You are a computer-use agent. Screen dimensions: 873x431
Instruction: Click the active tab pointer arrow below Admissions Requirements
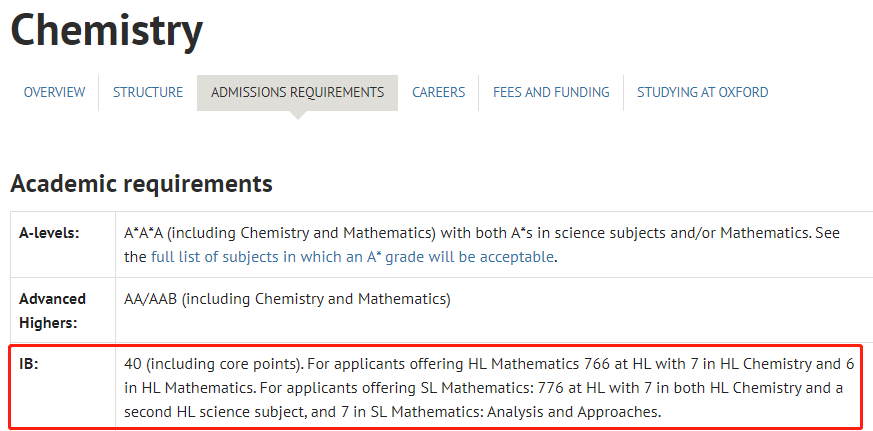[x=298, y=115]
